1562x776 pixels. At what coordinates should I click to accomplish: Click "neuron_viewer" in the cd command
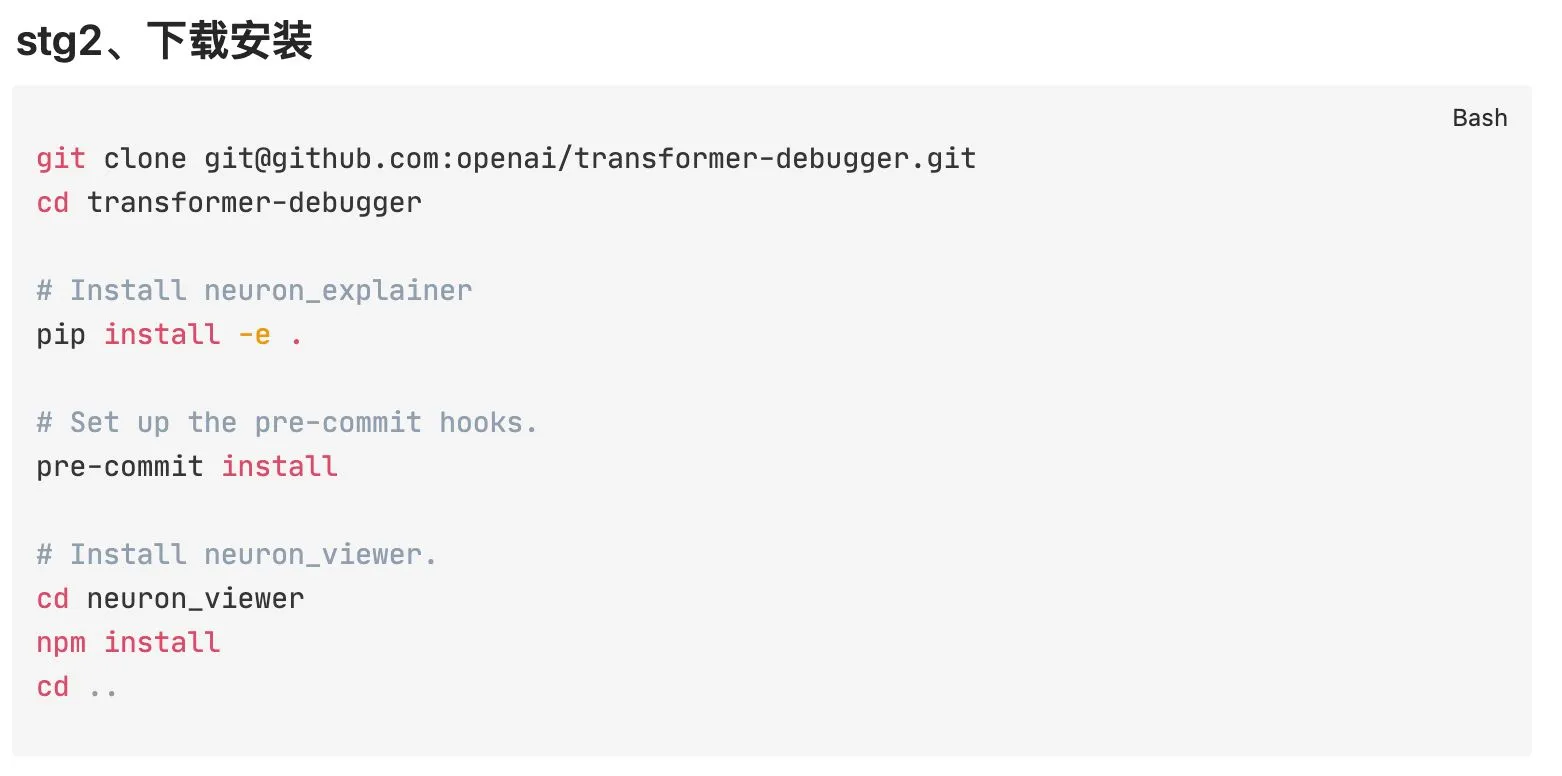195,598
